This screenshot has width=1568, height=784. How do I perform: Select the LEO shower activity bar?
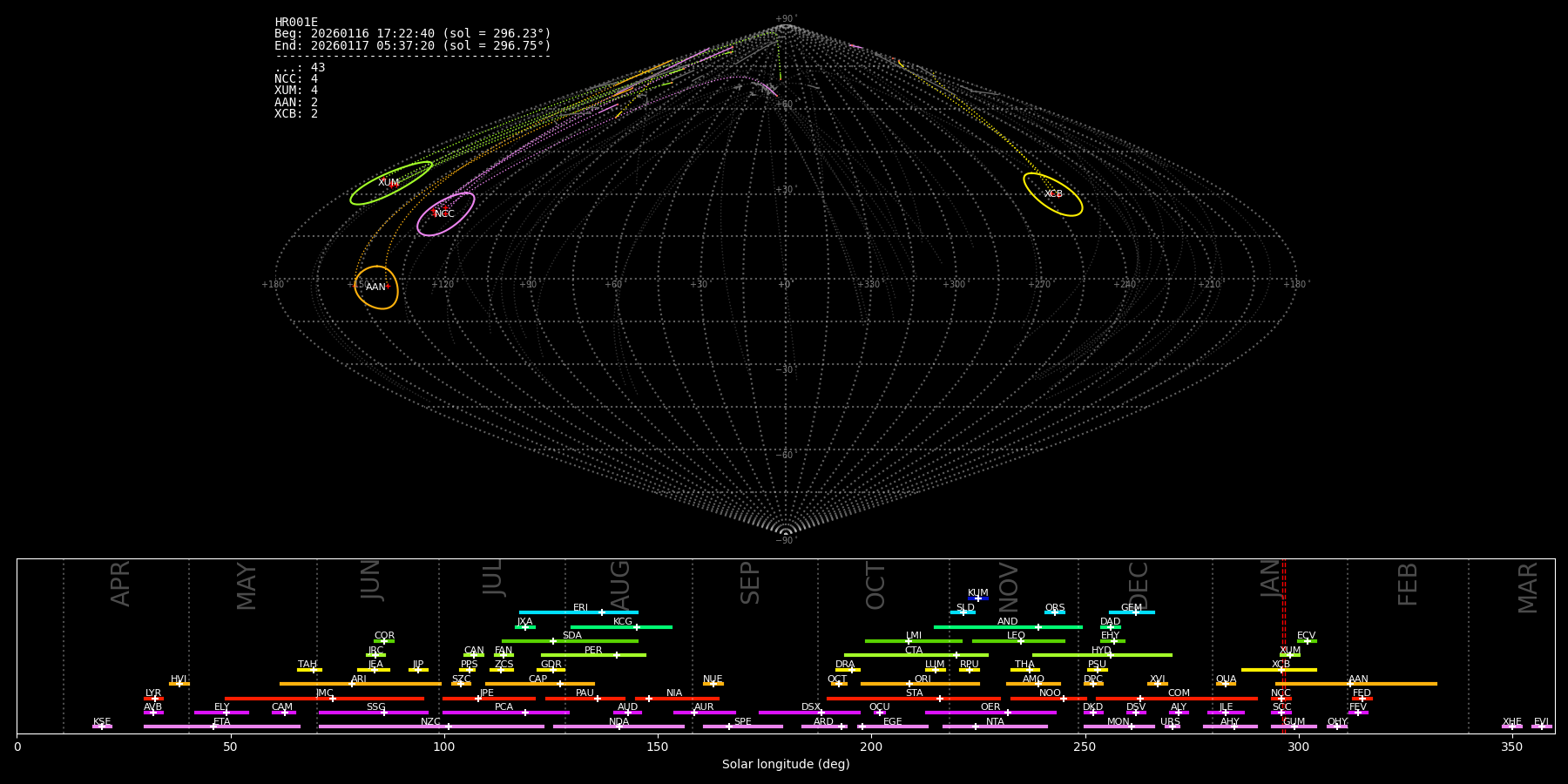point(1017,641)
